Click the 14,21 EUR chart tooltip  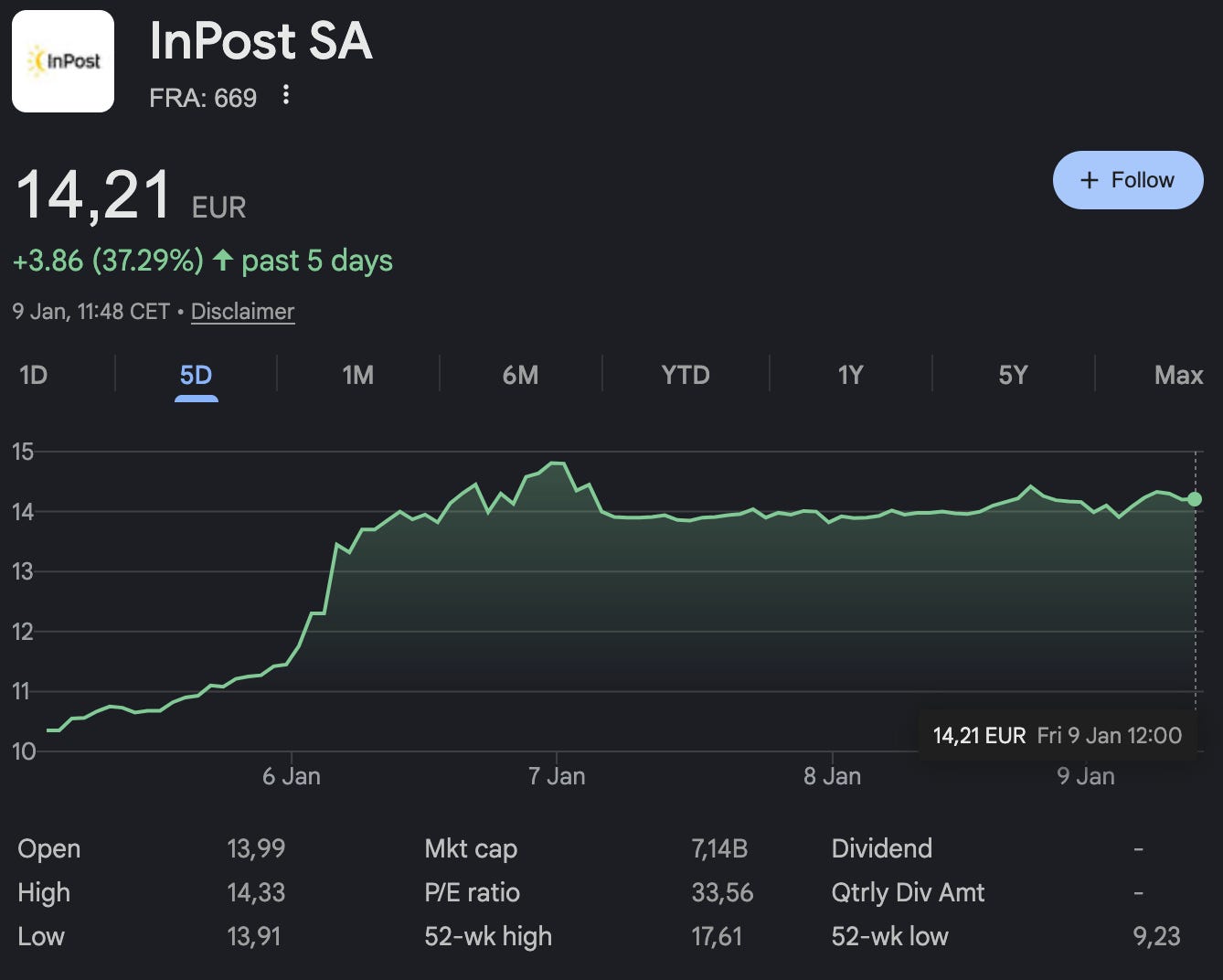pyautogui.click(x=1058, y=735)
